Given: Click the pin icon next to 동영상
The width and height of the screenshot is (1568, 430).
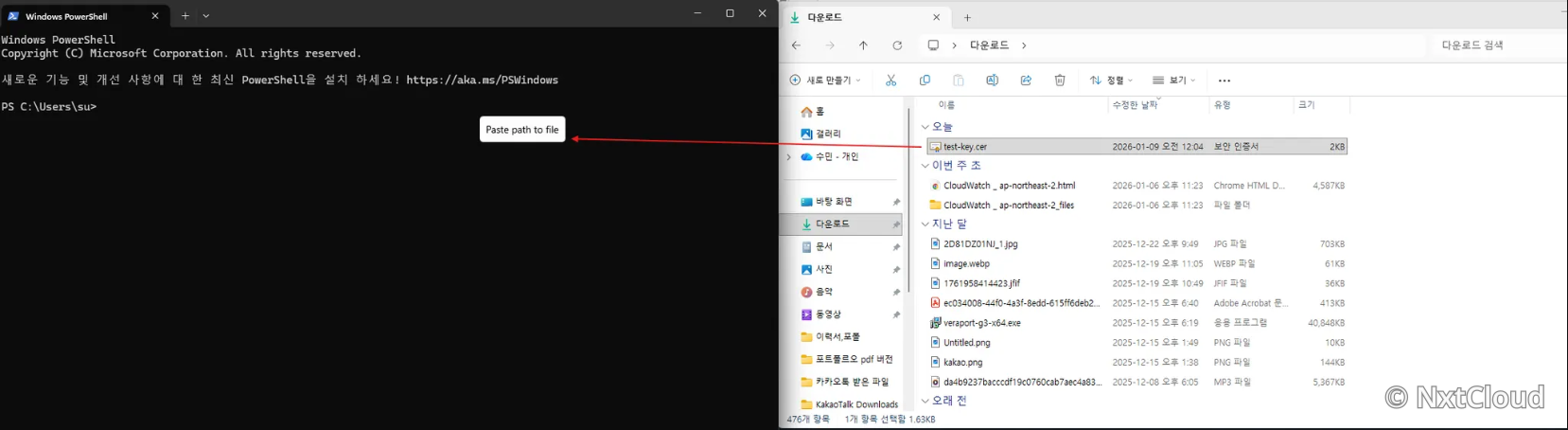Looking at the screenshot, I should point(896,314).
